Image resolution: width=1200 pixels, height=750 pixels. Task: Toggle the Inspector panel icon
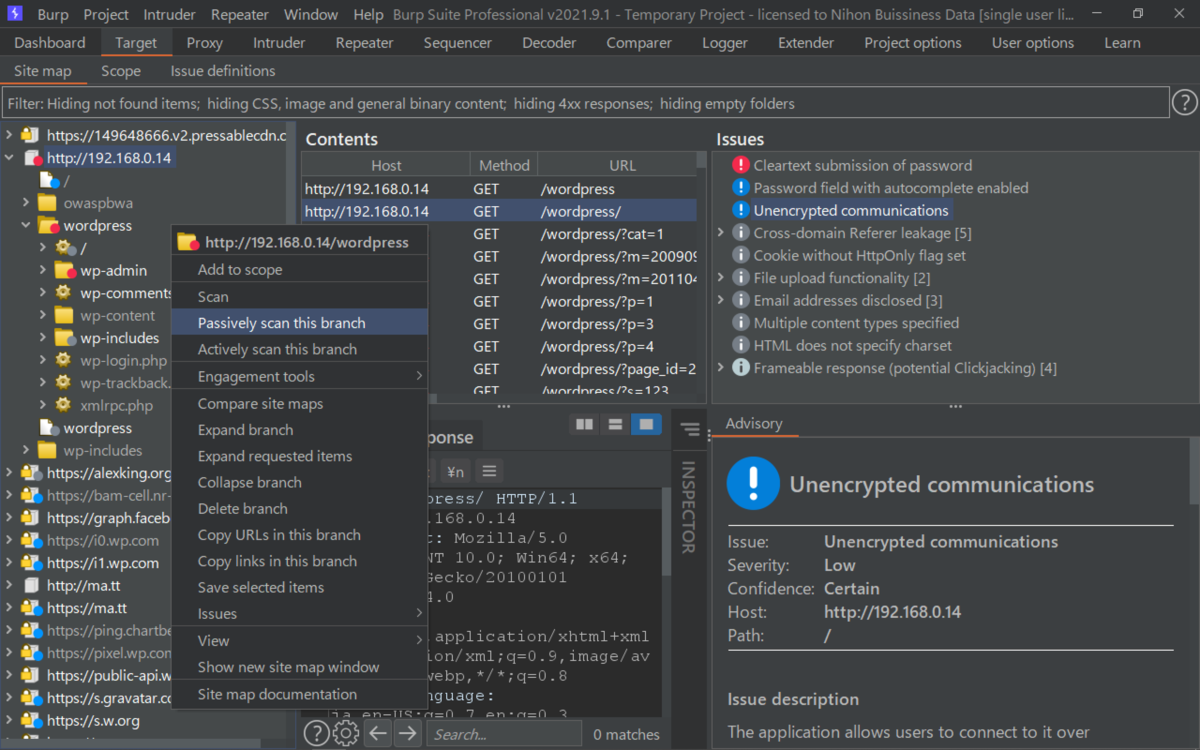coord(689,429)
